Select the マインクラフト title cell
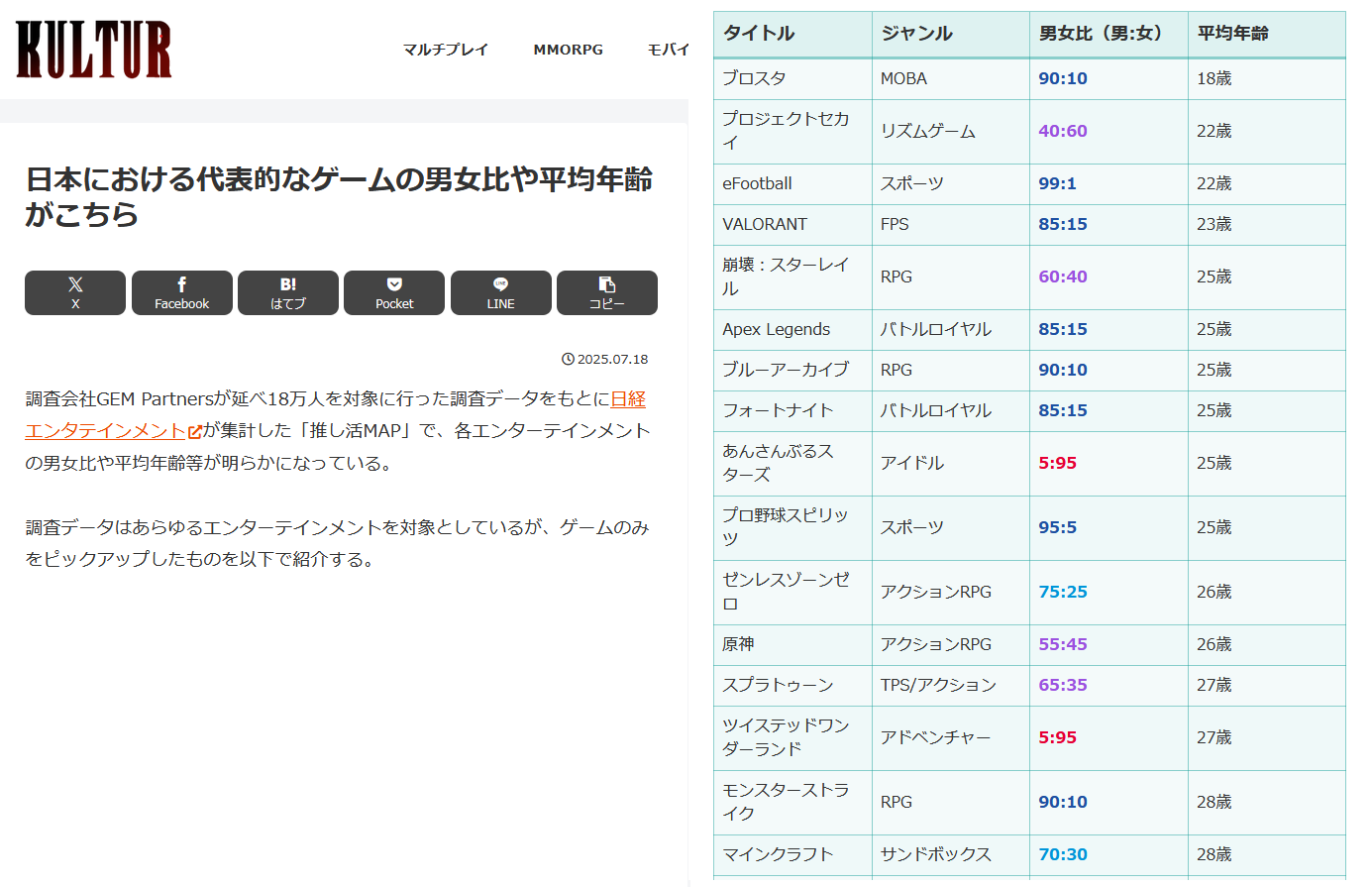The image size is (1372, 887). 792,854
